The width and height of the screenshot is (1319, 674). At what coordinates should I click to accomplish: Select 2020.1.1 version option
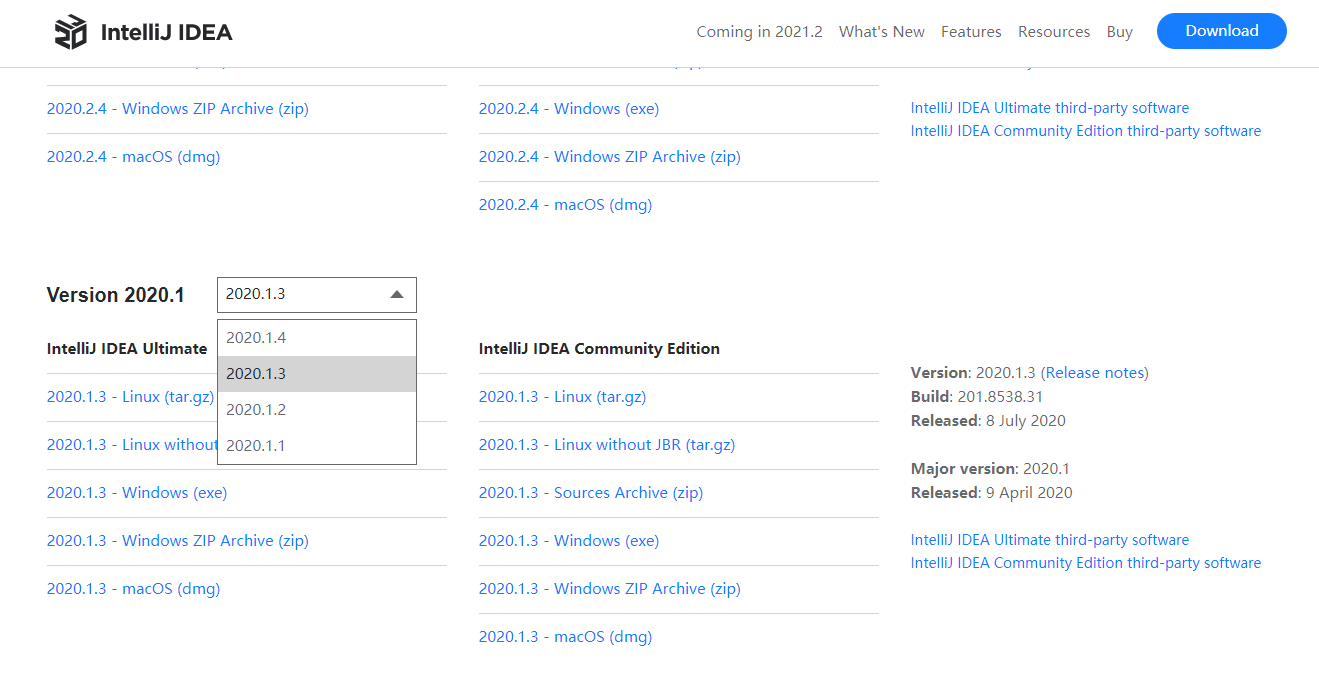point(317,446)
